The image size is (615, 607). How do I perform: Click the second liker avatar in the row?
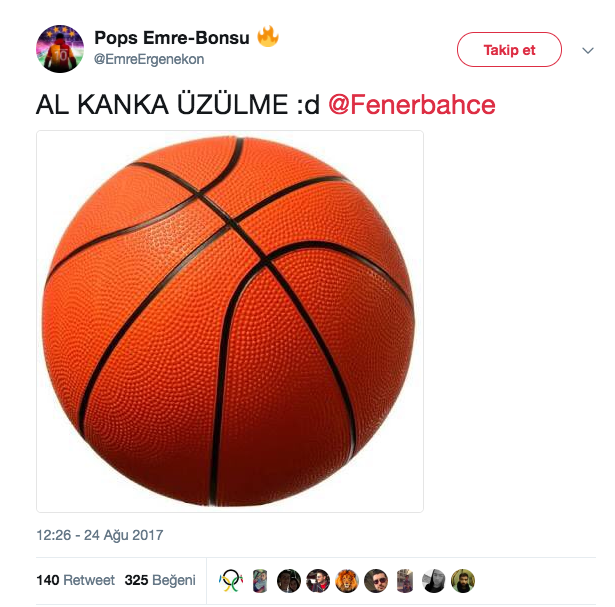click(x=260, y=580)
